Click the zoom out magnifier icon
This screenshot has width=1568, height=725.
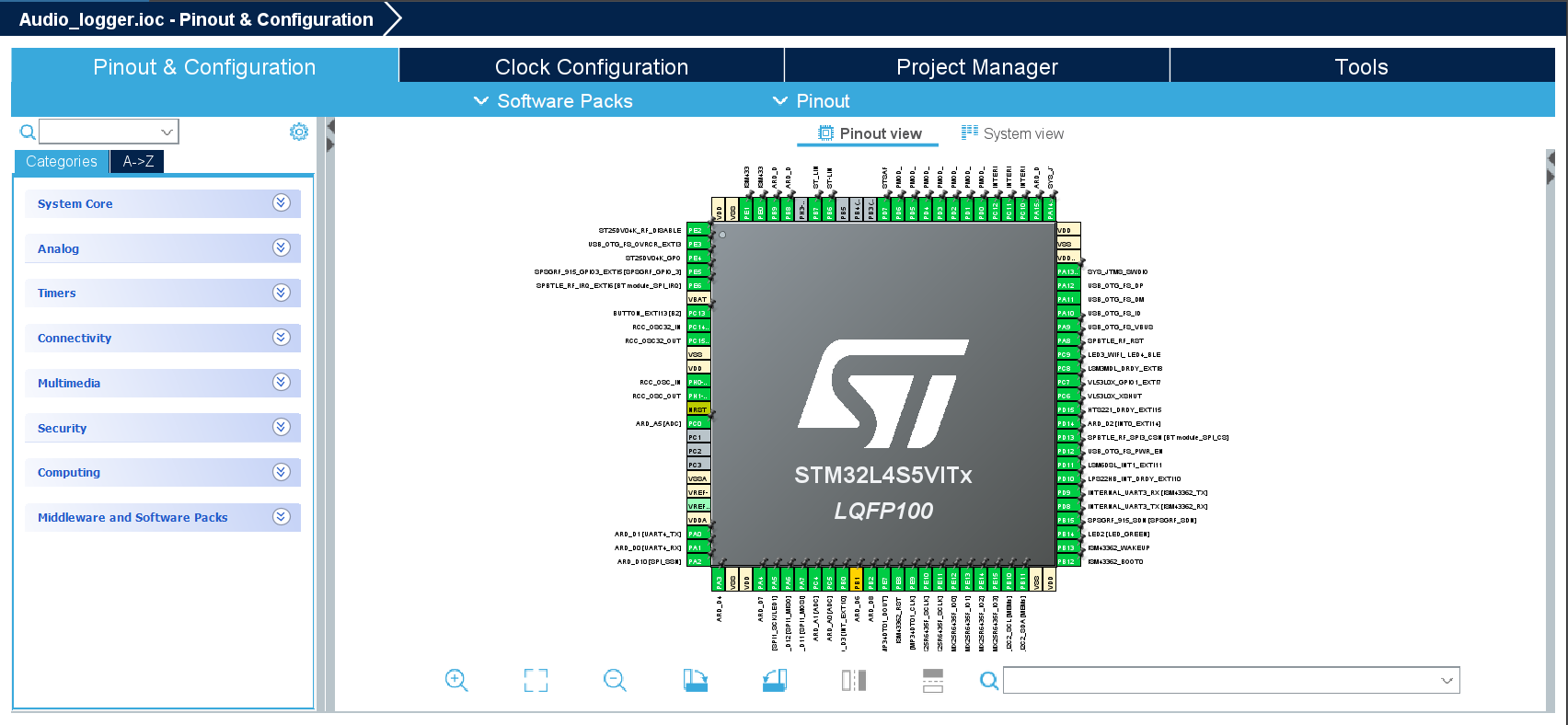pyautogui.click(x=615, y=680)
